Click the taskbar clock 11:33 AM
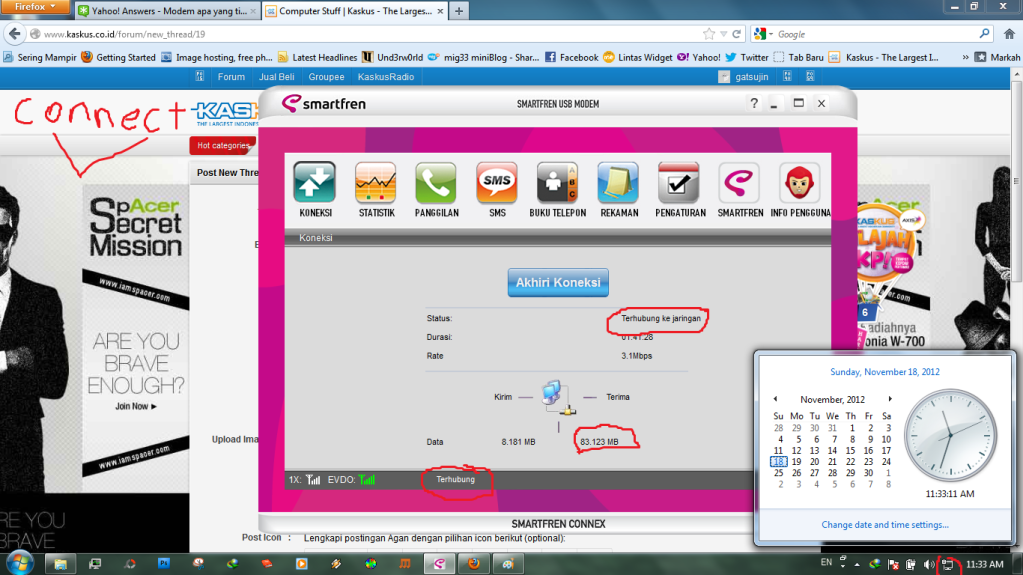This screenshot has height=575, width=1023. (x=984, y=564)
